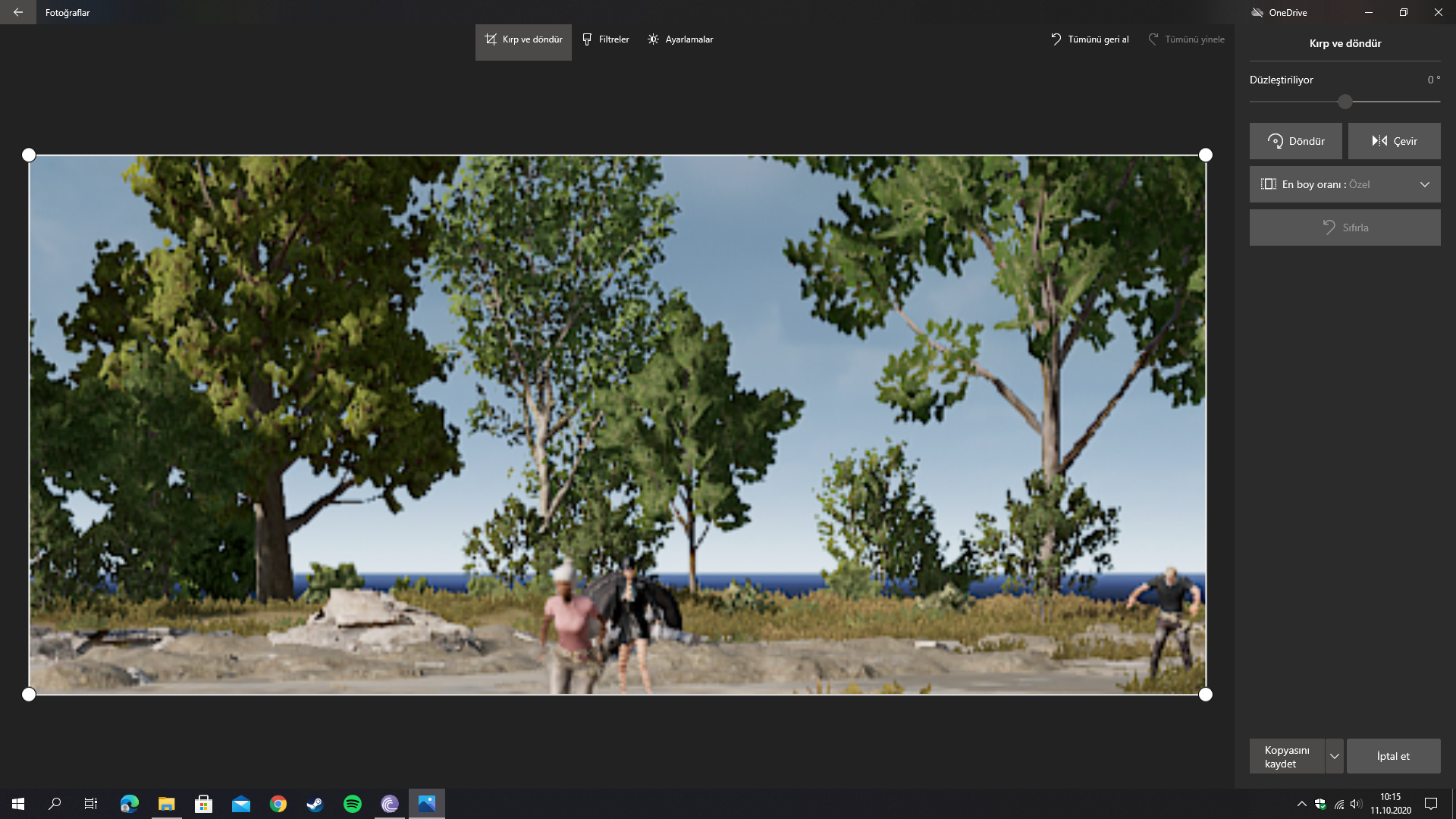Click the OneDrive status icon
Viewport: 1456px width, 819px height.
click(x=1257, y=12)
